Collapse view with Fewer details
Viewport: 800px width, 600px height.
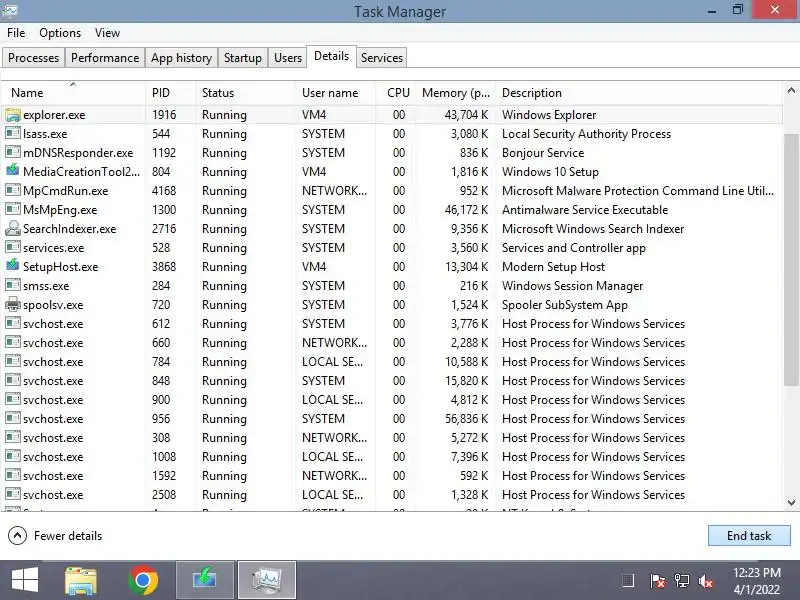[x=55, y=536]
